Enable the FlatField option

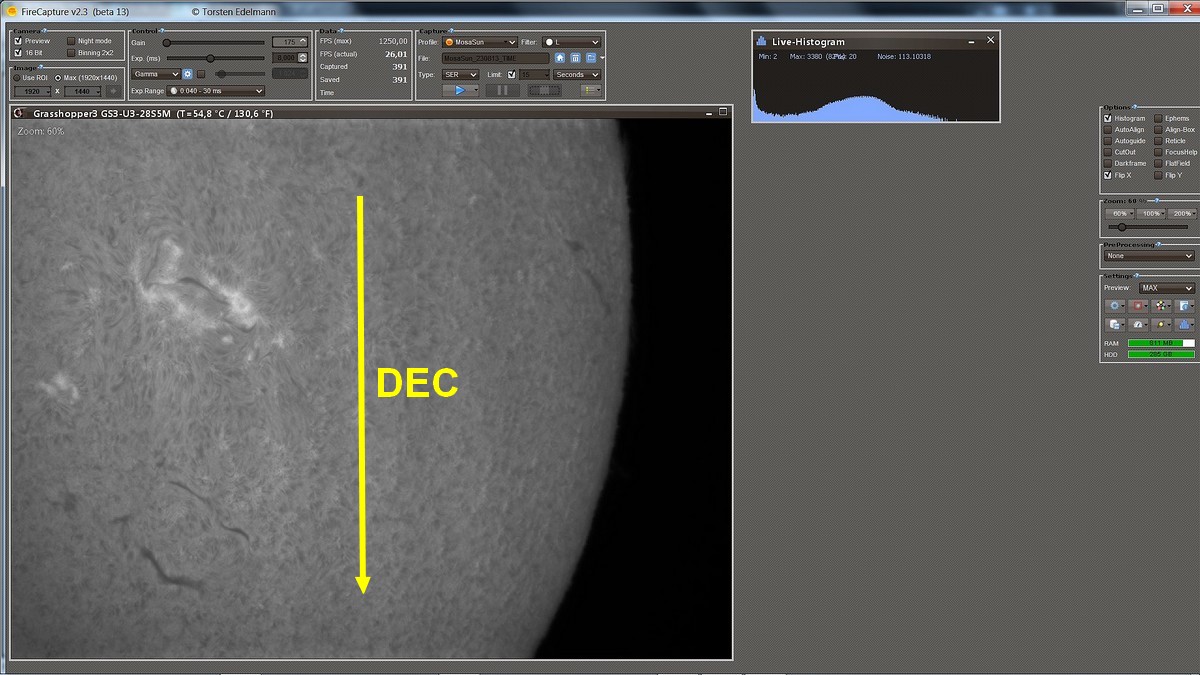point(1158,163)
